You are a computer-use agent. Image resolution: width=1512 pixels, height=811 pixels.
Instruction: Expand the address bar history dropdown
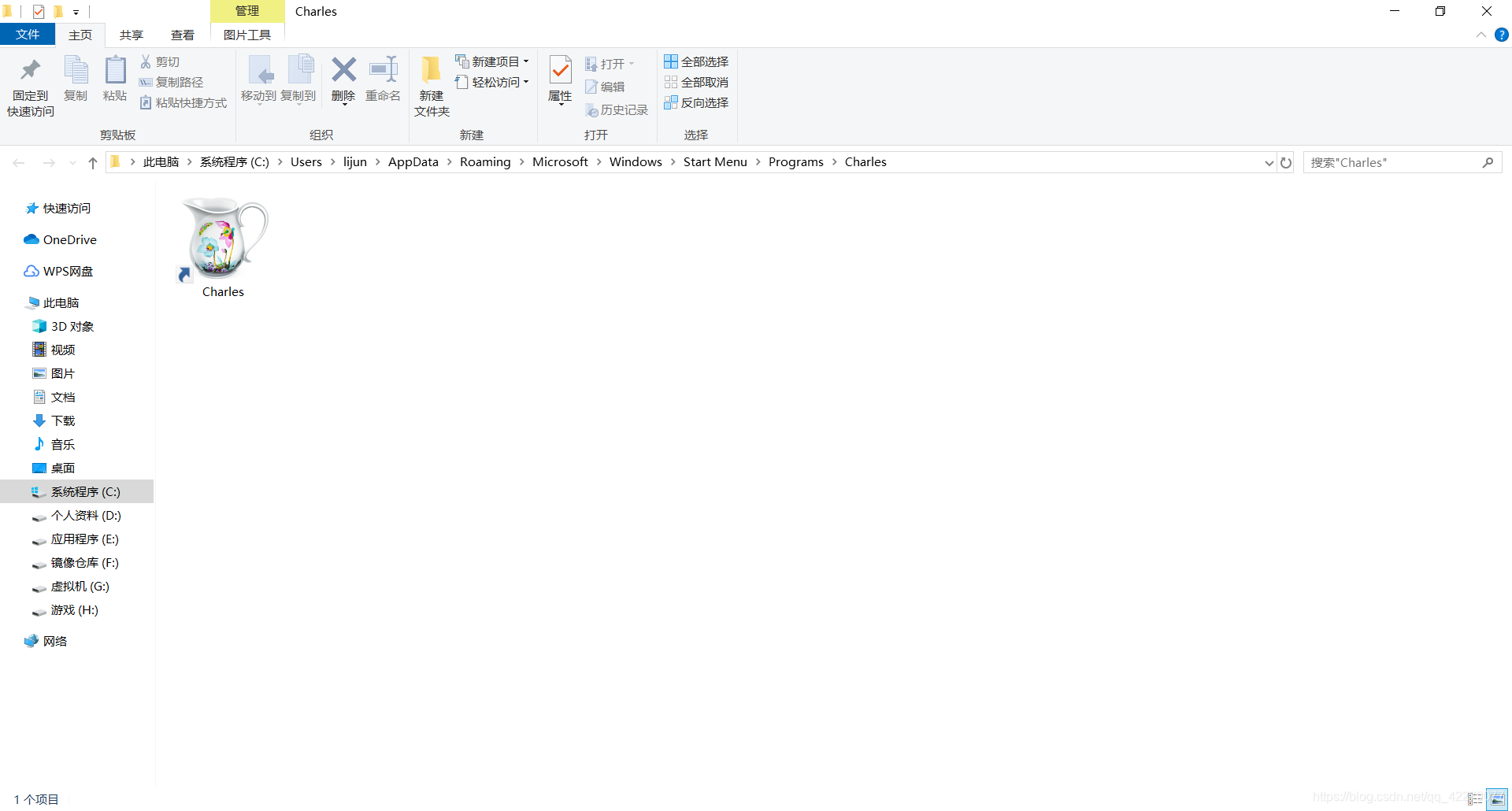(x=1269, y=163)
